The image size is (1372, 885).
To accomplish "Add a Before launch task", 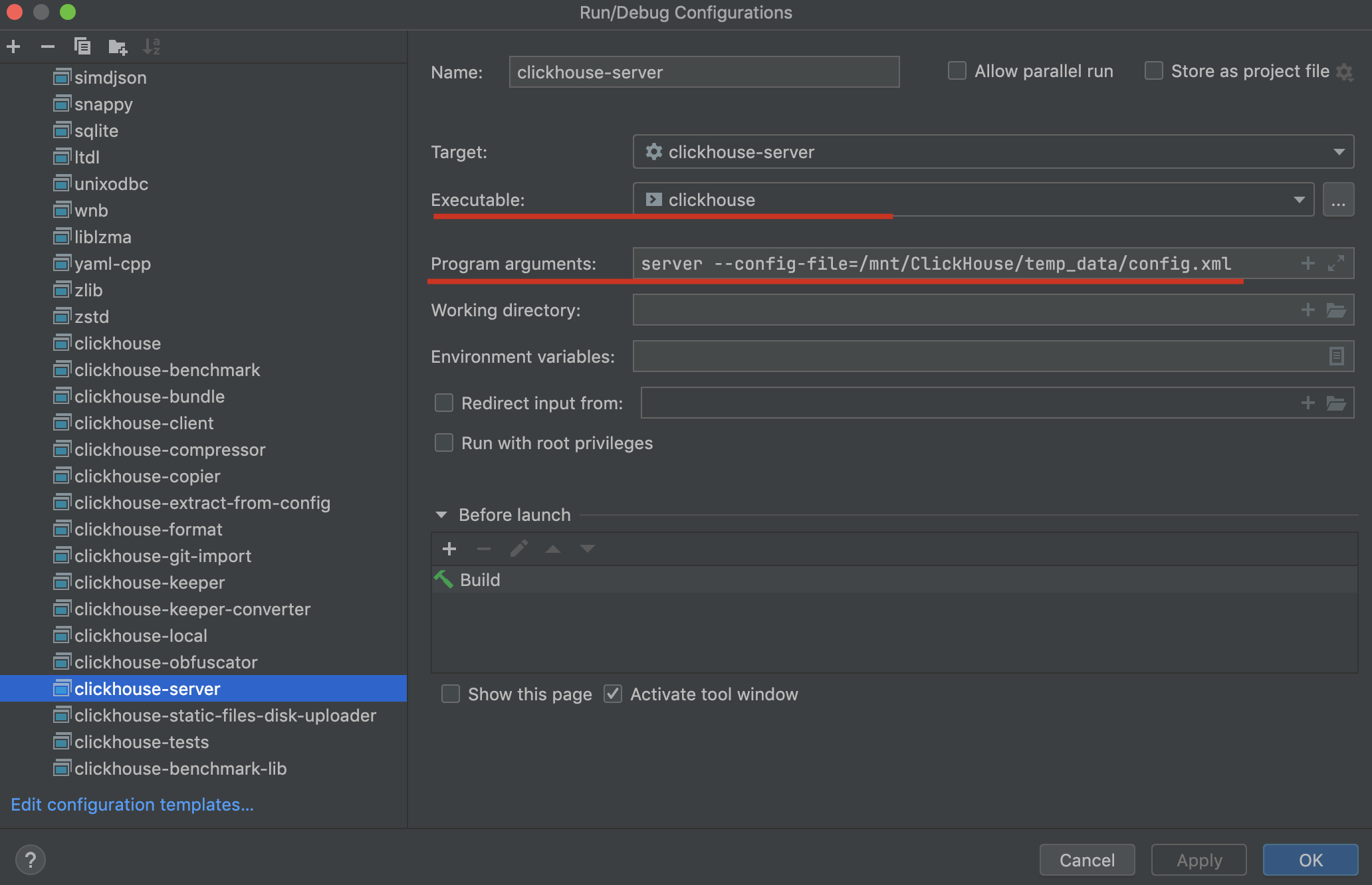I will tap(449, 549).
